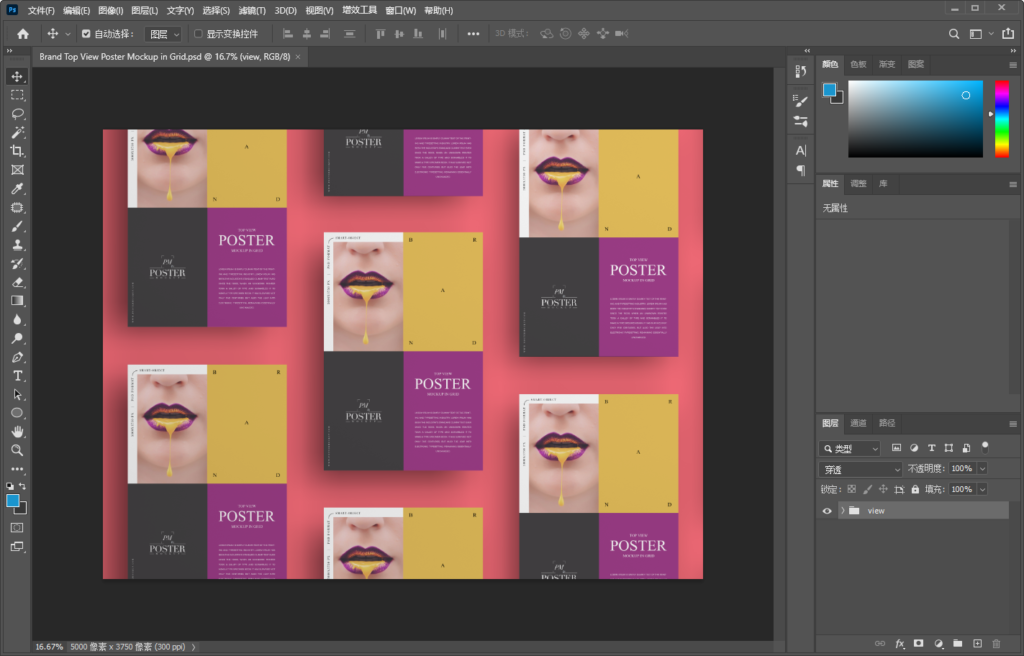The height and width of the screenshot is (656, 1024).
Task: Add a layer mask
Action: point(919,644)
